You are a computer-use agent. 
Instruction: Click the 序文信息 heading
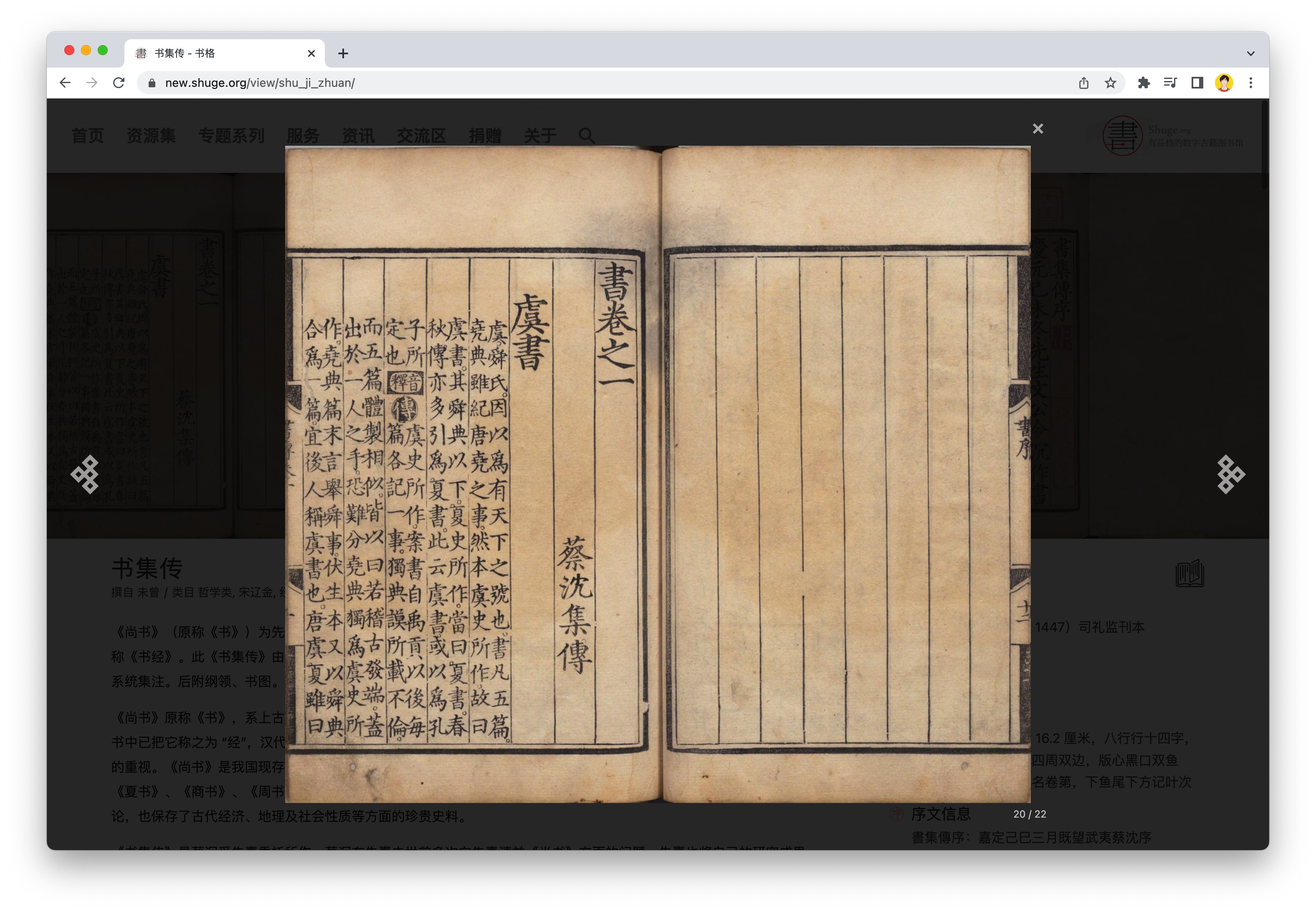click(941, 814)
